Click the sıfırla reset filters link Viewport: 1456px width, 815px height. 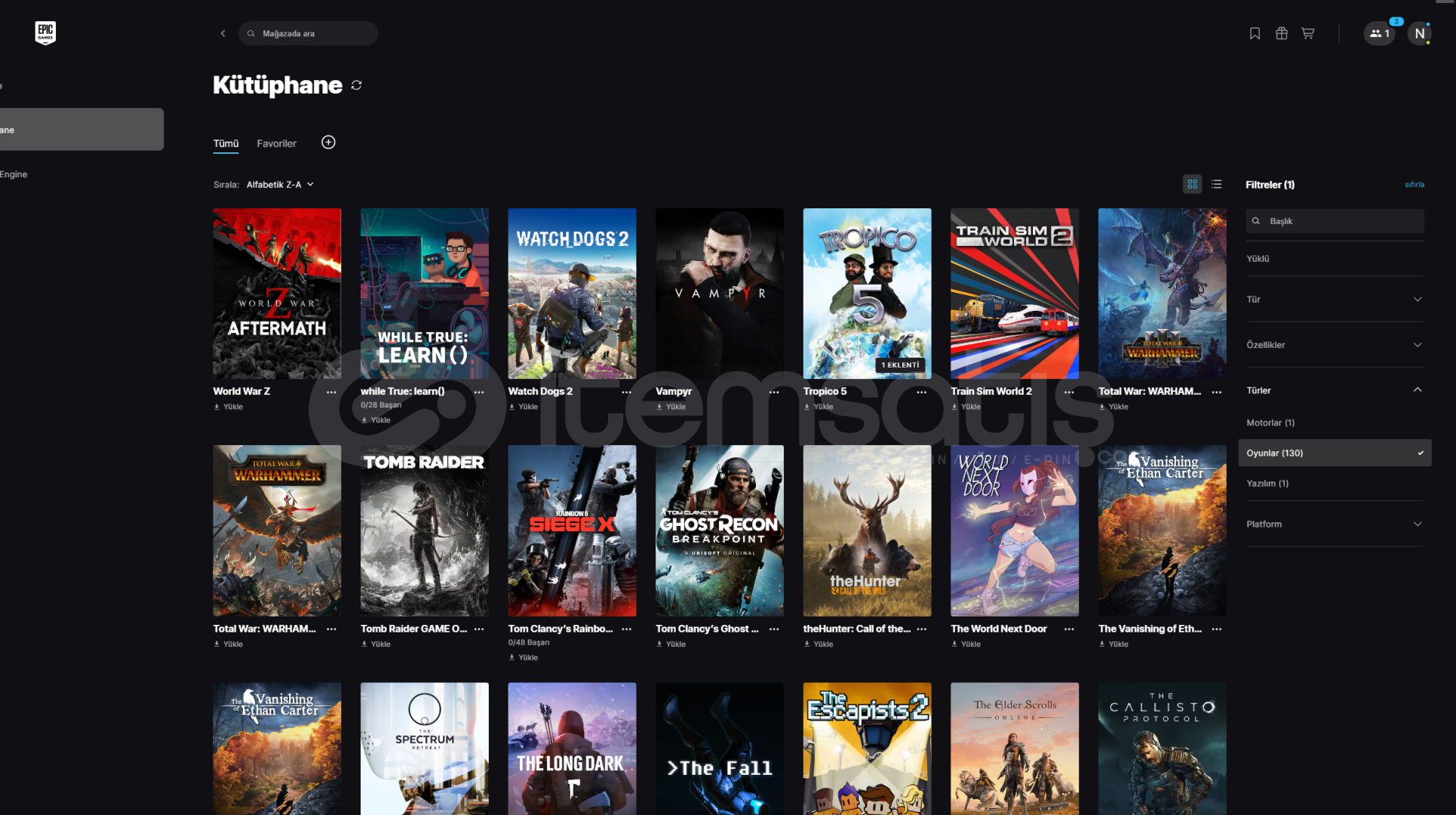(x=1414, y=185)
